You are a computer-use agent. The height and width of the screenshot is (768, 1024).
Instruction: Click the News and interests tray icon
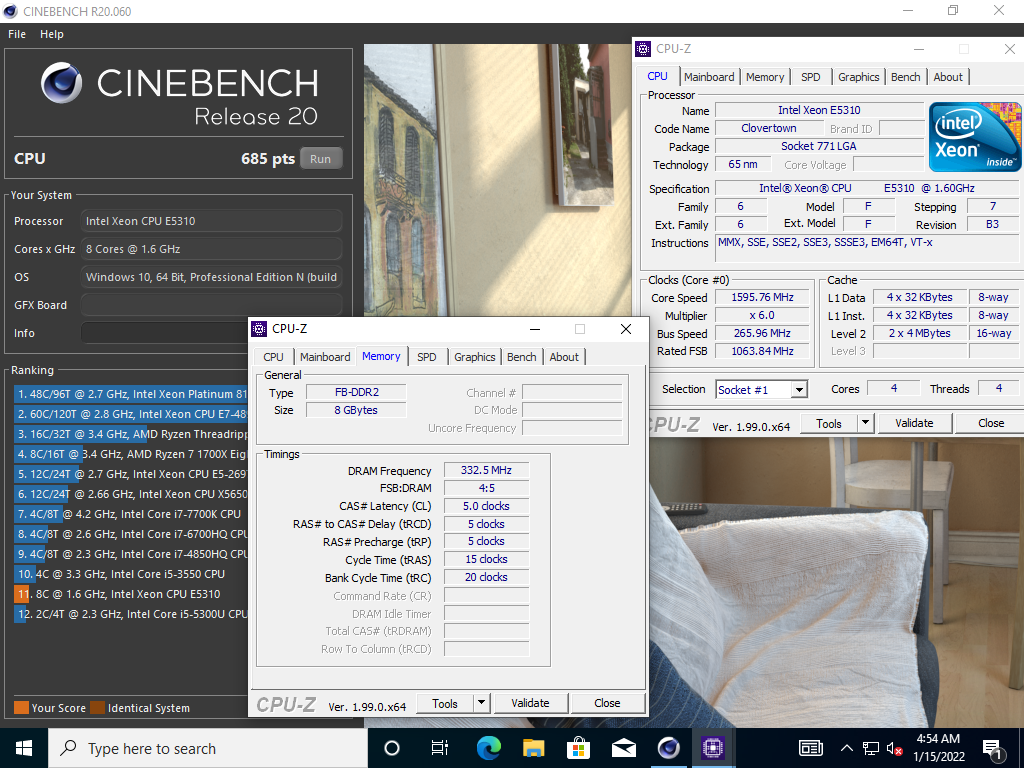pos(811,748)
